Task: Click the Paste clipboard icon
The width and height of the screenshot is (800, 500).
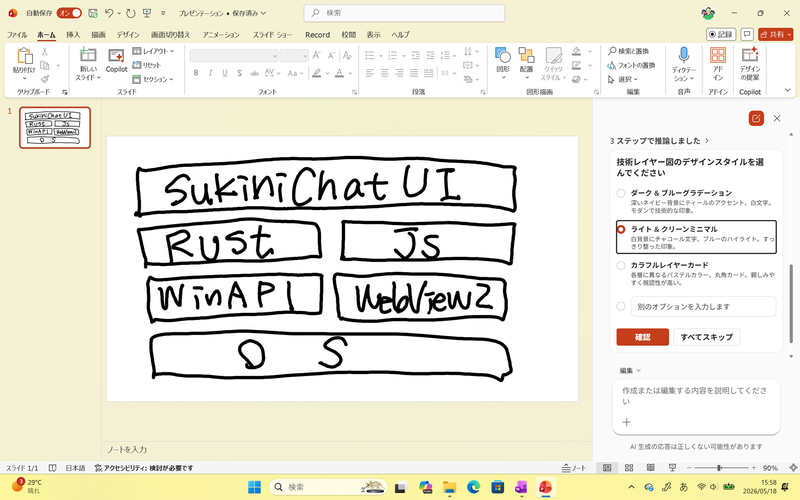Action: [x=24, y=55]
